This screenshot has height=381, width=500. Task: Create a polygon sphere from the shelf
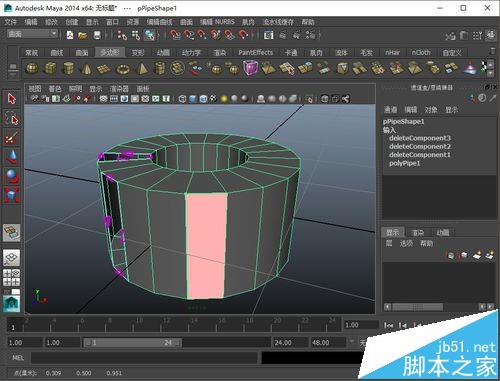point(32,68)
